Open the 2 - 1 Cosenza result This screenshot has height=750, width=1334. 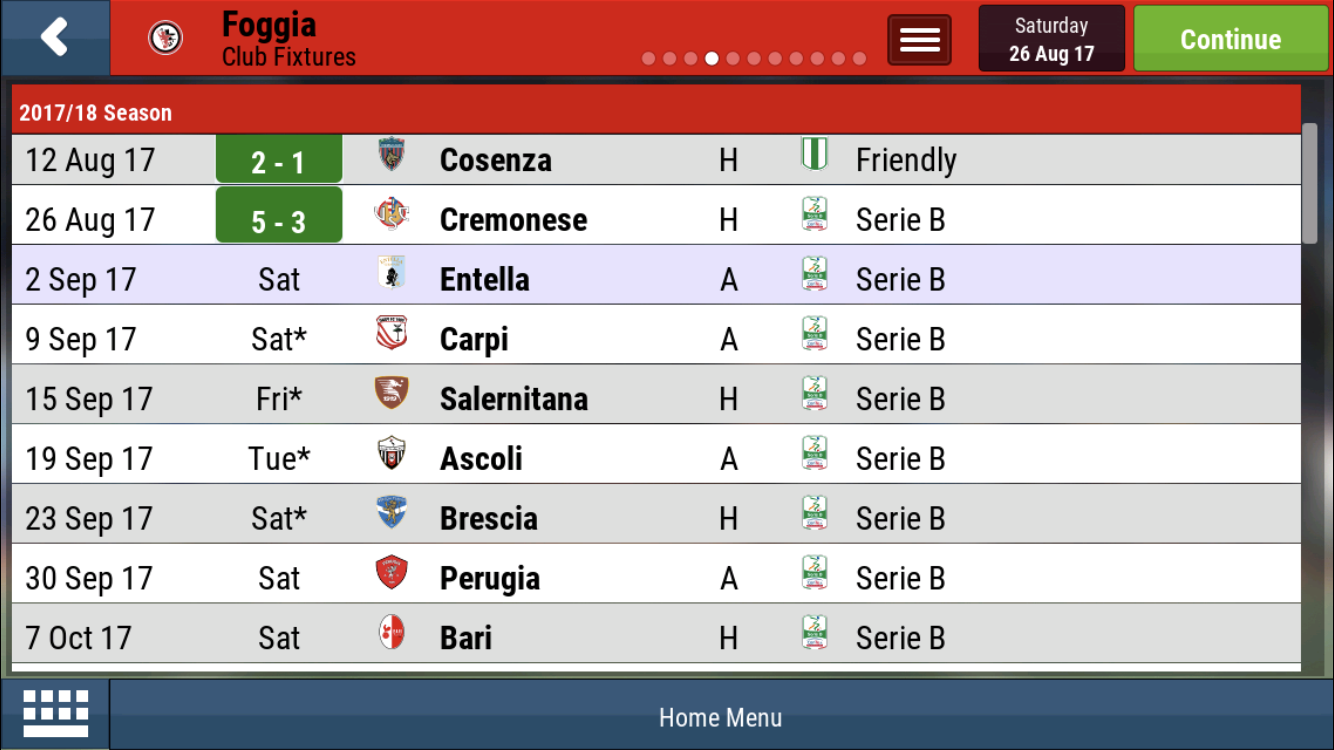click(279, 159)
